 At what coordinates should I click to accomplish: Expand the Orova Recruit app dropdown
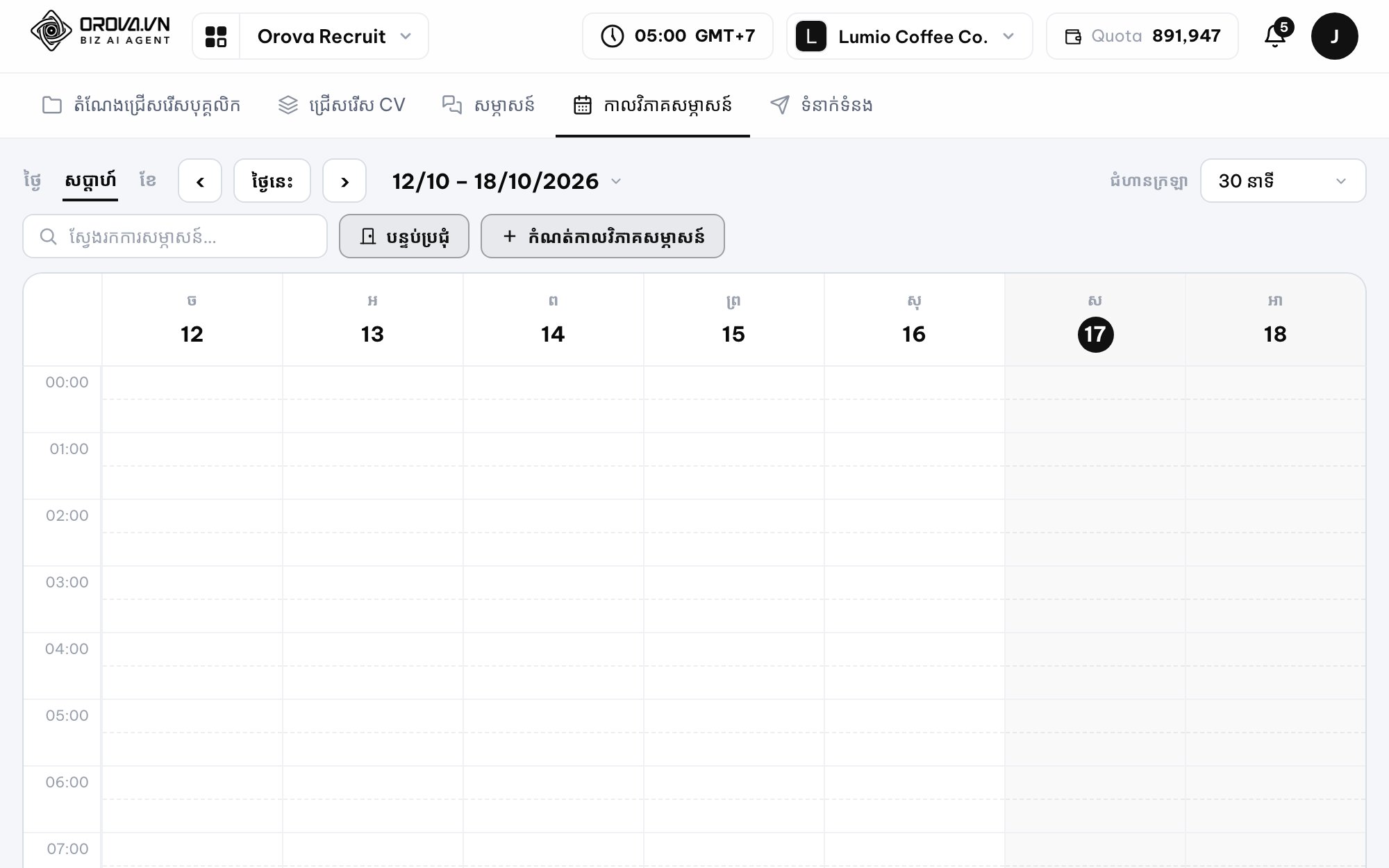[334, 36]
